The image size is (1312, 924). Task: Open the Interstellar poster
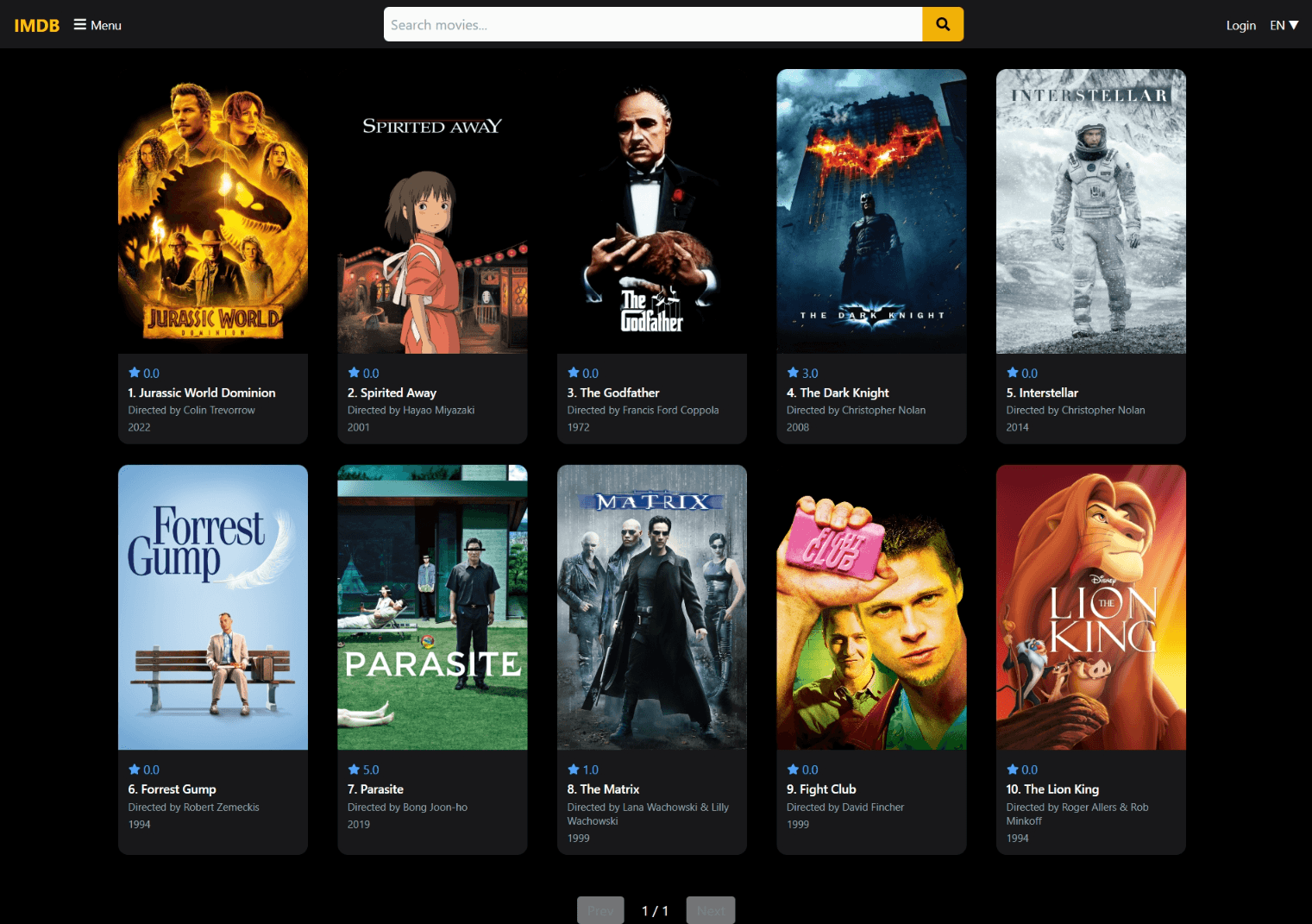1091,211
